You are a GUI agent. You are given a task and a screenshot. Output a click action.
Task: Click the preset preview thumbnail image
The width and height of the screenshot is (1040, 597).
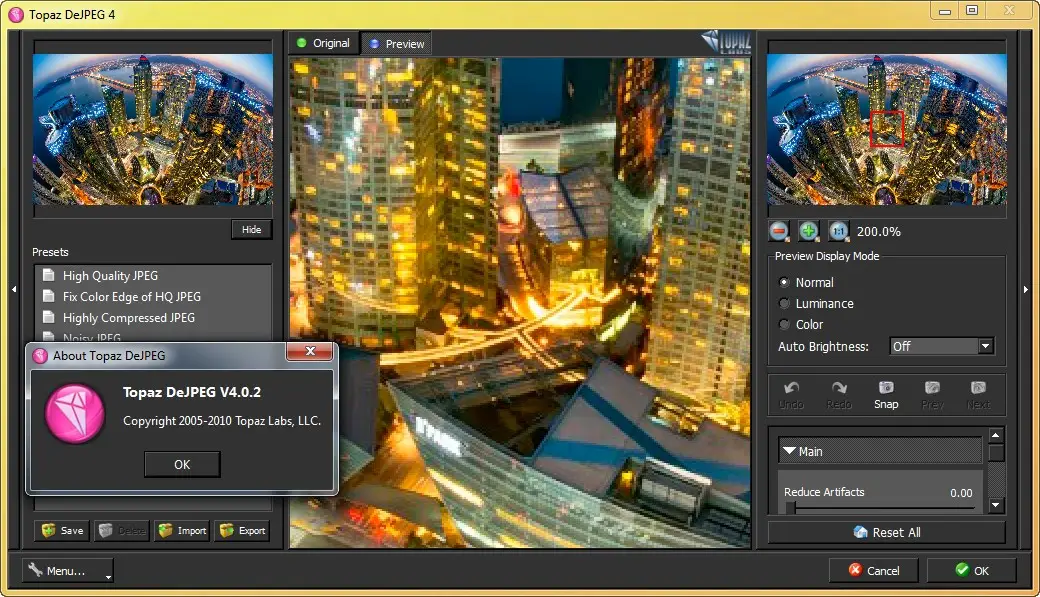tap(153, 129)
